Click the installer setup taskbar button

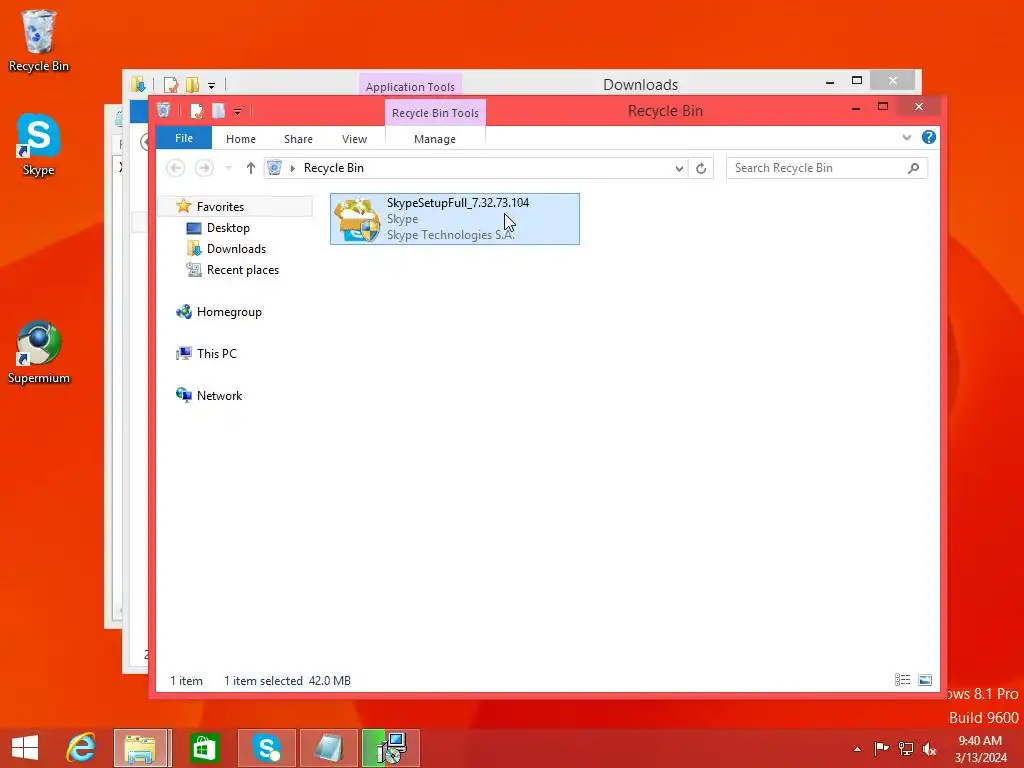[391, 748]
